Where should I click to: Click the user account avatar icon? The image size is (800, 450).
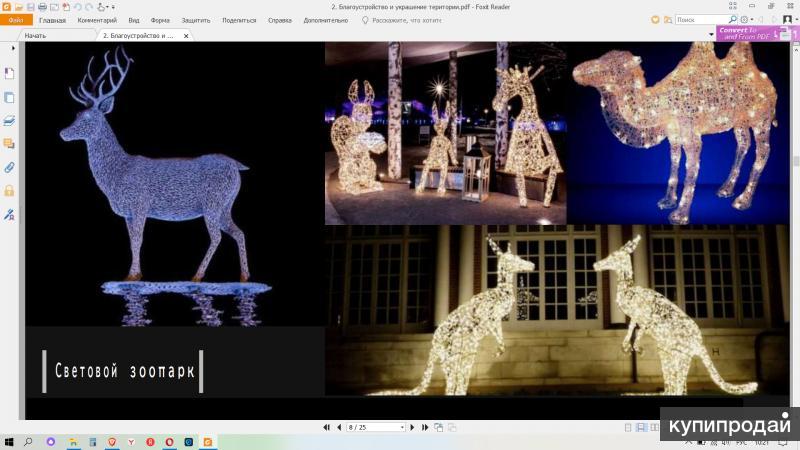[787, 19]
